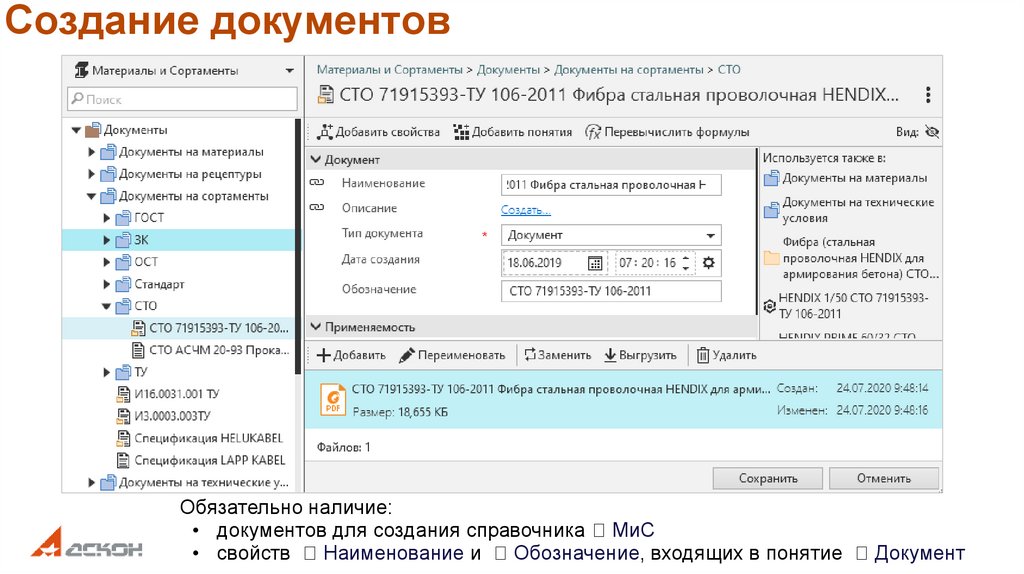
Task: Click Документы на рецептуры tree label
Action: coord(190,174)
